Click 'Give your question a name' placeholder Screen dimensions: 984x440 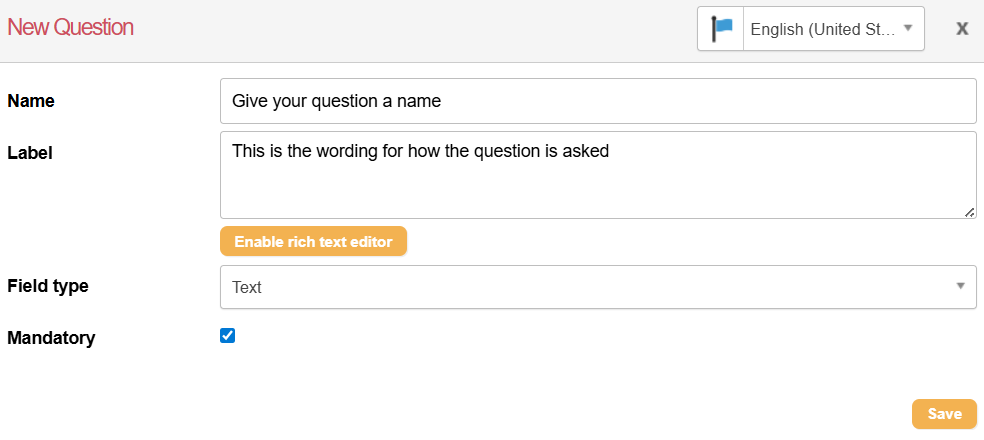[336, 101]
